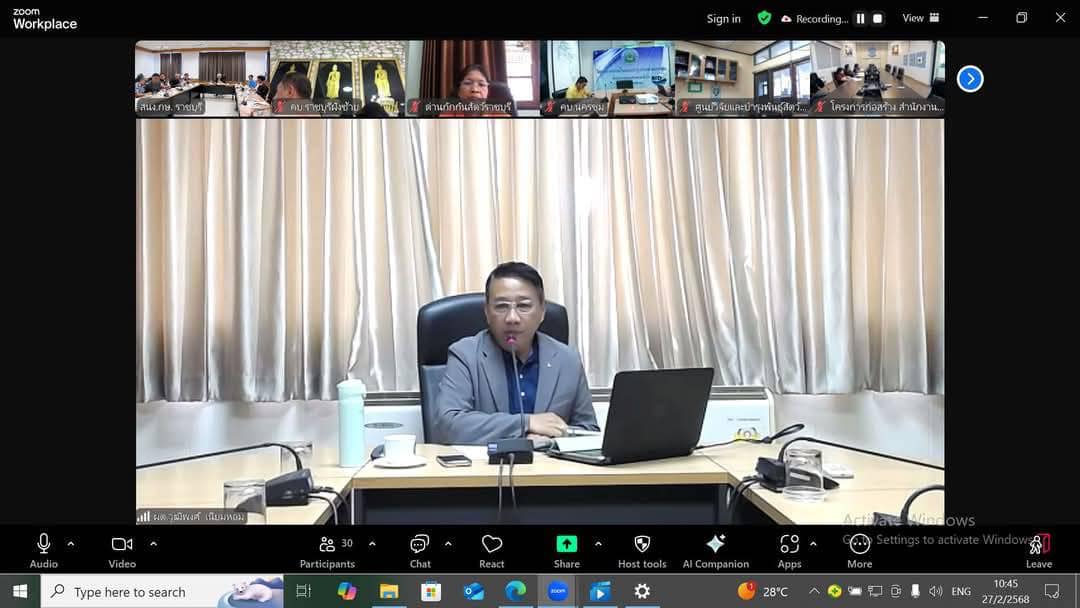Mute the microphone with the Audio button
The image size is (1080, 608).
pos(43,551)
